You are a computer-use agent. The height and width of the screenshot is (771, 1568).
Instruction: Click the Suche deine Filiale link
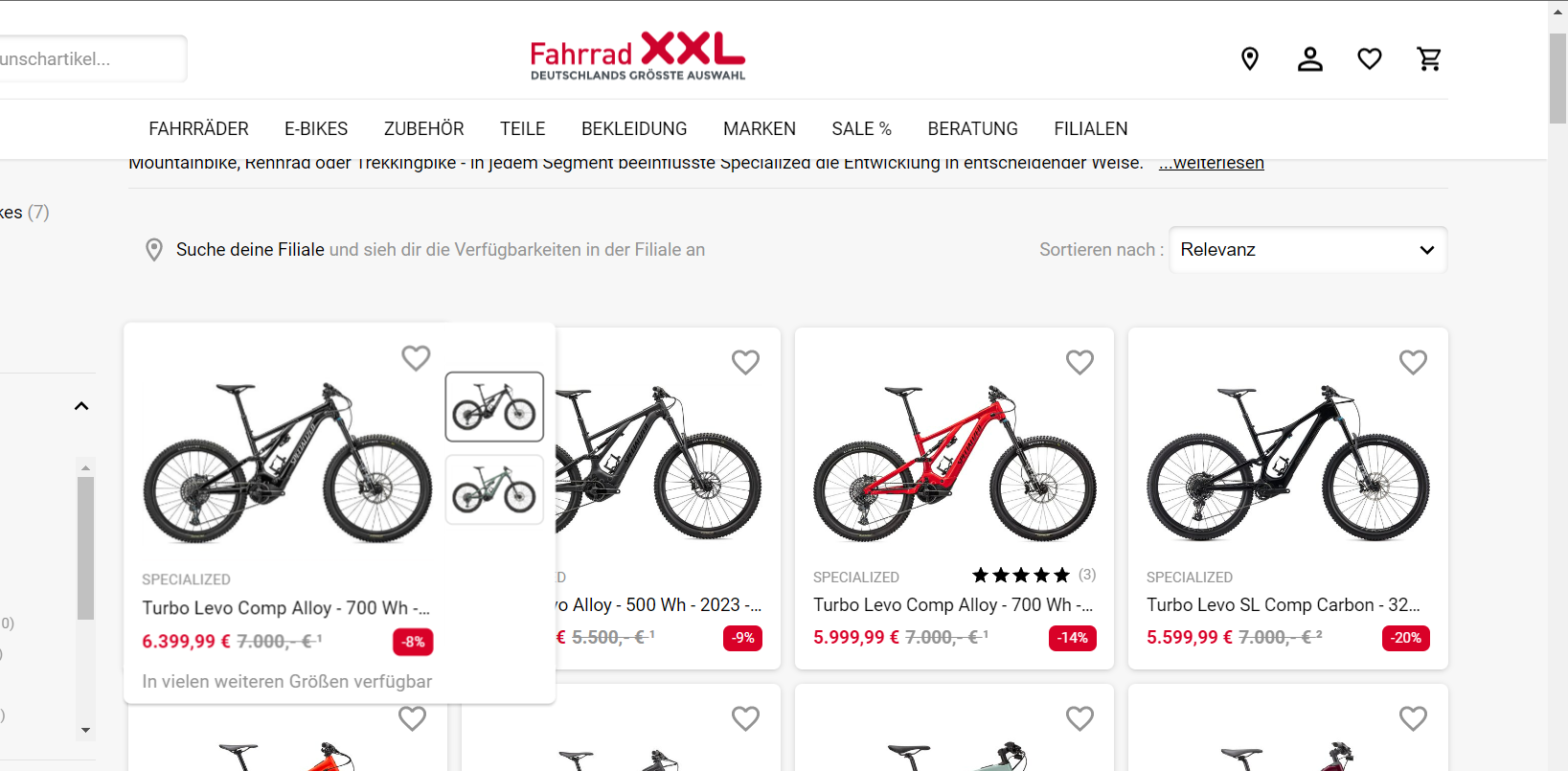[250, 250]
